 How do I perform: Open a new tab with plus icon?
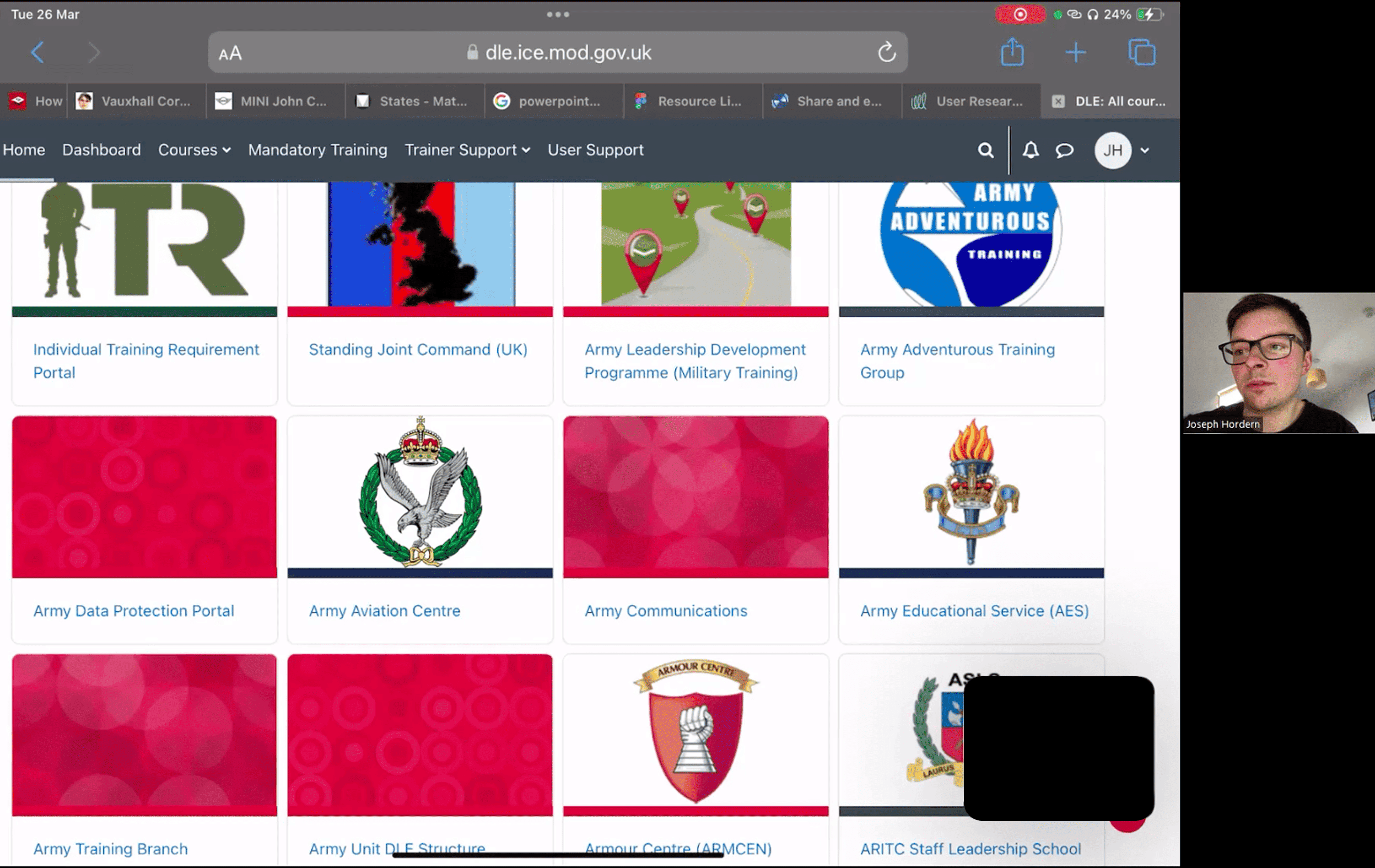pos(1075,53)
